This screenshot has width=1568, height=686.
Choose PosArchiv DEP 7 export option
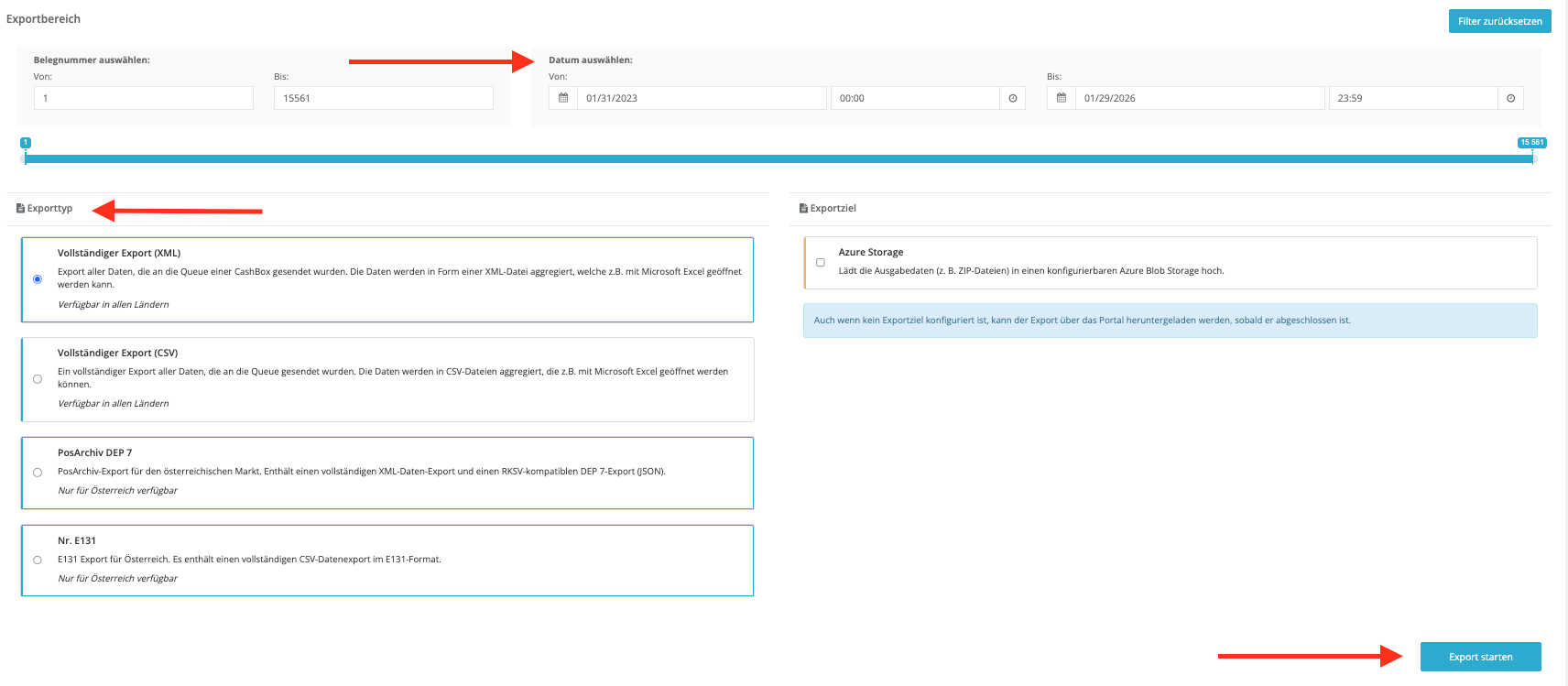(x=38, y=473)
